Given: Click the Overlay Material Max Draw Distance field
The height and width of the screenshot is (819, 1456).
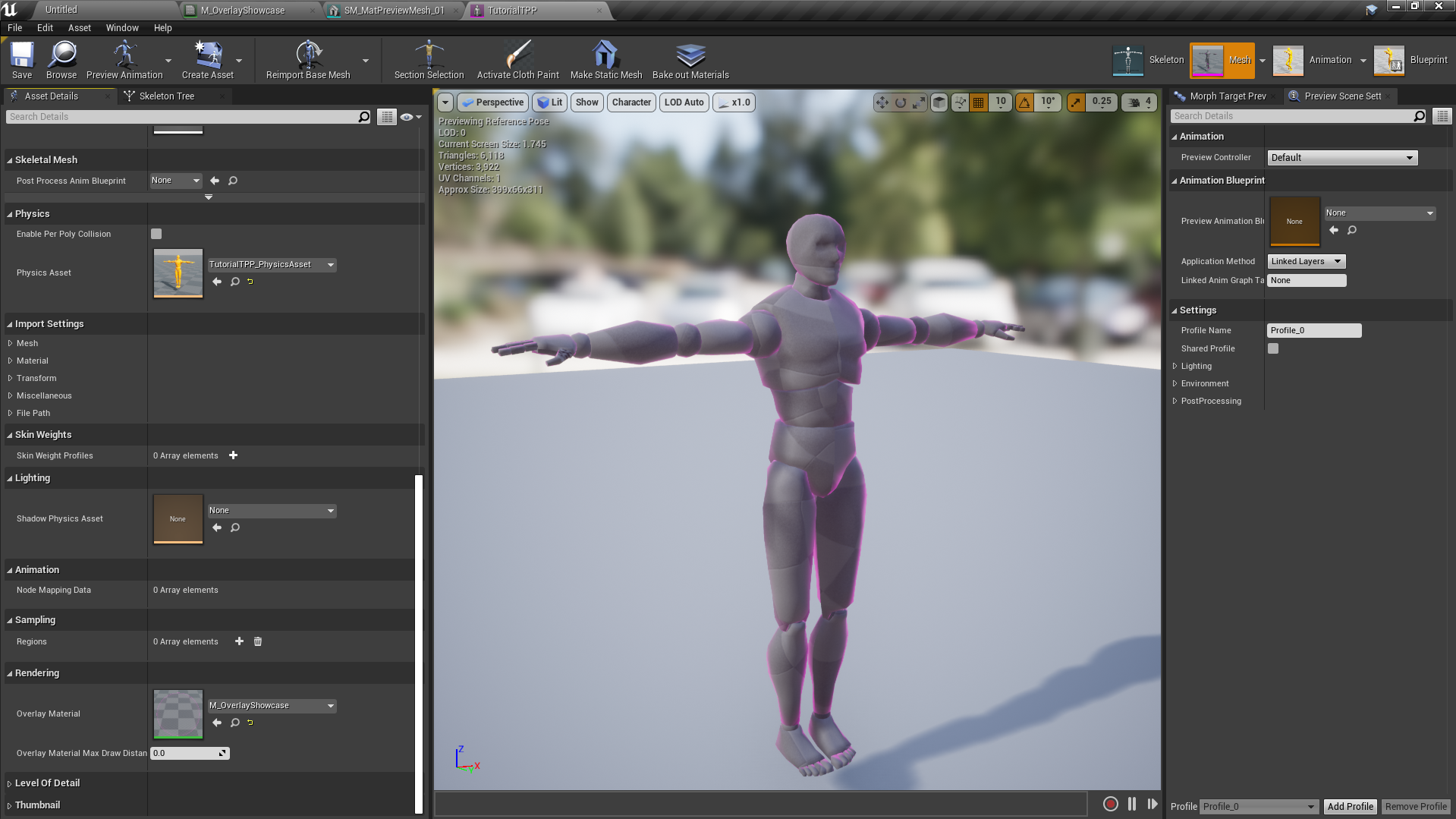Looking at the screenshot, I should click(186, 753).
